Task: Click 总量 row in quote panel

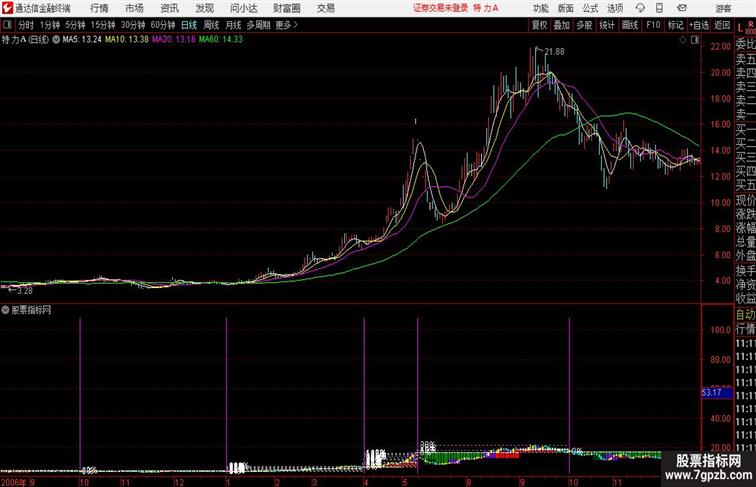Action: pos(745,242)
